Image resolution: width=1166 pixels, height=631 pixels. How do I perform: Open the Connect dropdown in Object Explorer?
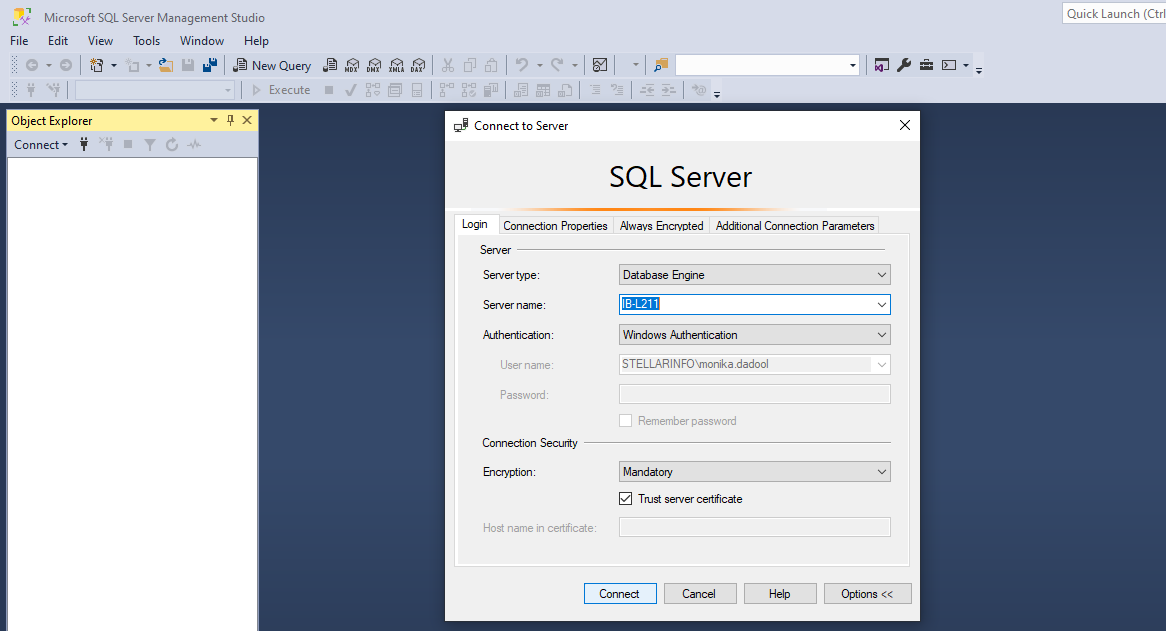pyautogui.click(x=41, y=144)
